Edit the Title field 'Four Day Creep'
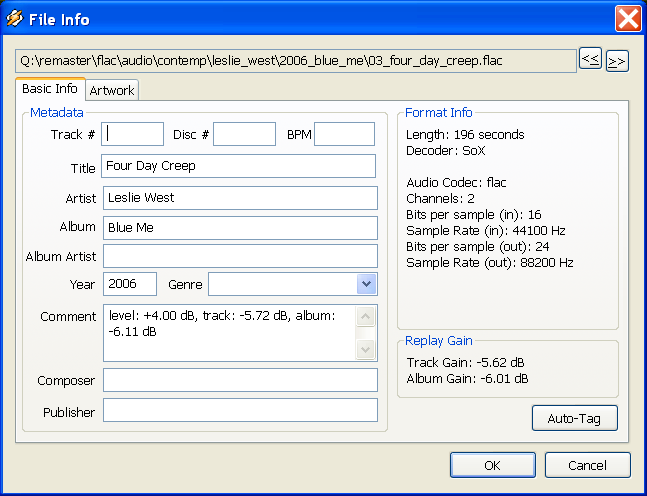647x496 pixels. point(239,166)
